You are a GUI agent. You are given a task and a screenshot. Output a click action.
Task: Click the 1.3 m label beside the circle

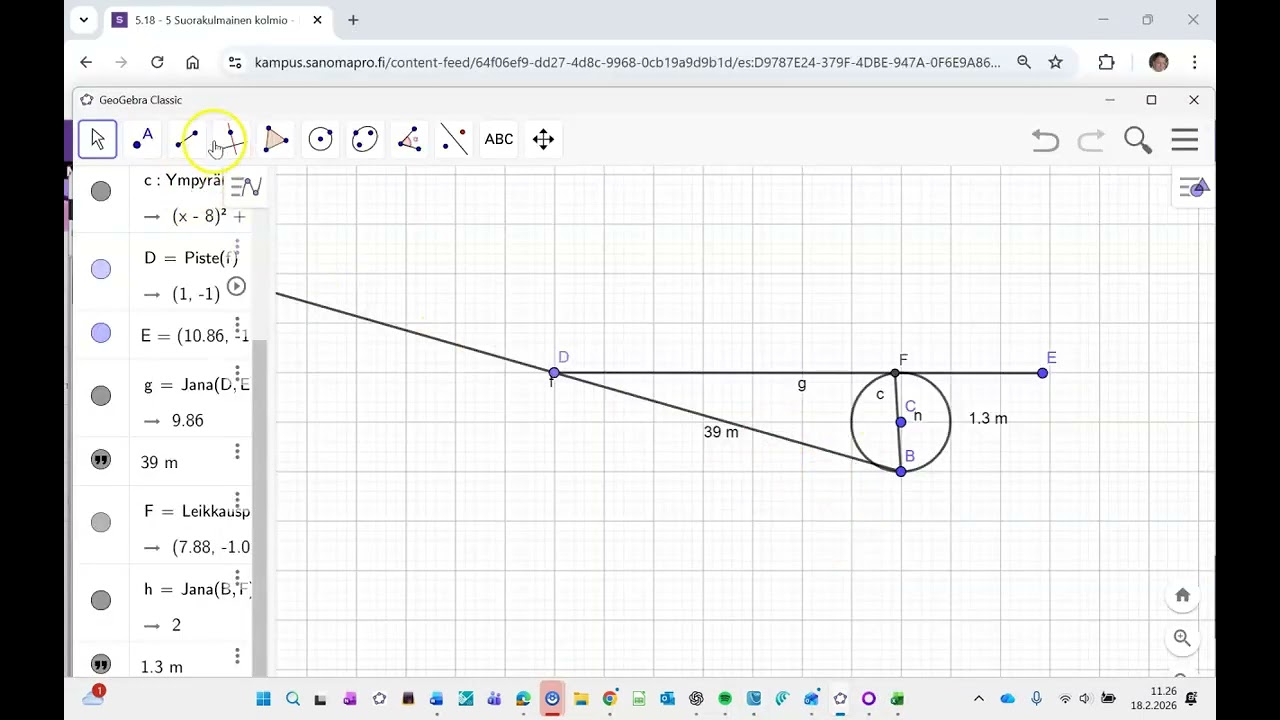click(988, 418)
